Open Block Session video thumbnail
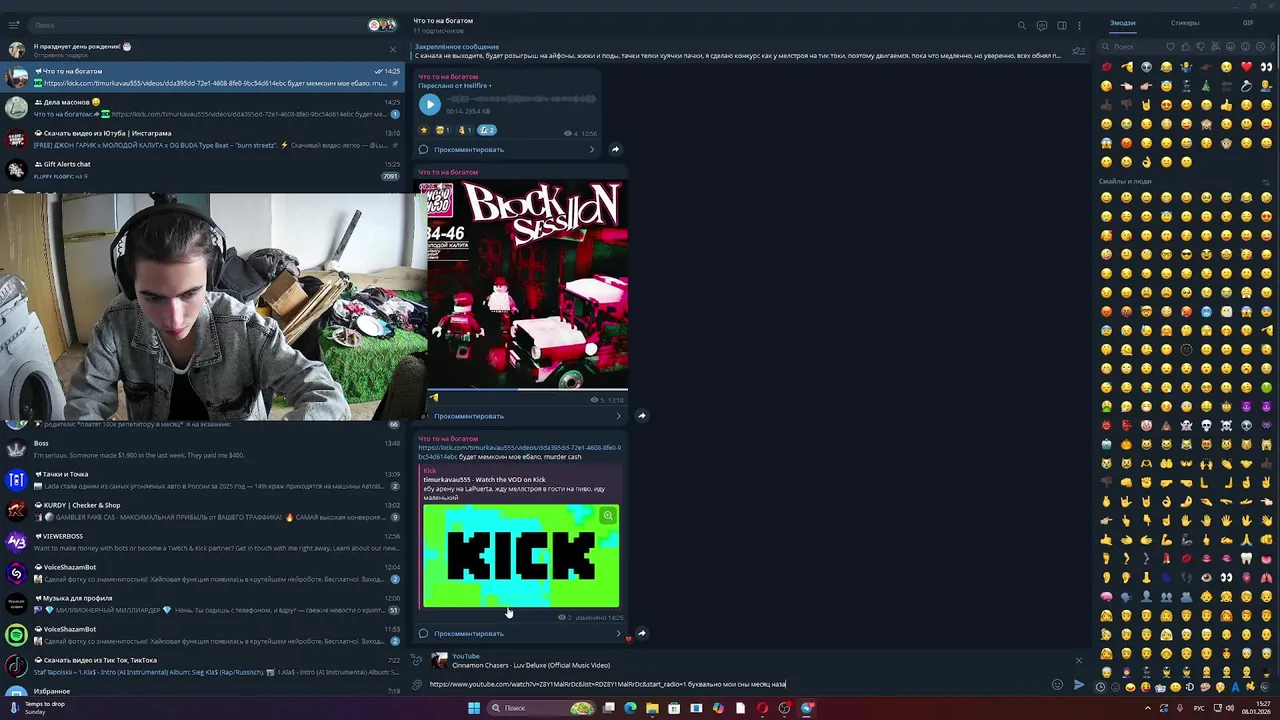This screenshot has width=1280, height=720. pos(527,285)
